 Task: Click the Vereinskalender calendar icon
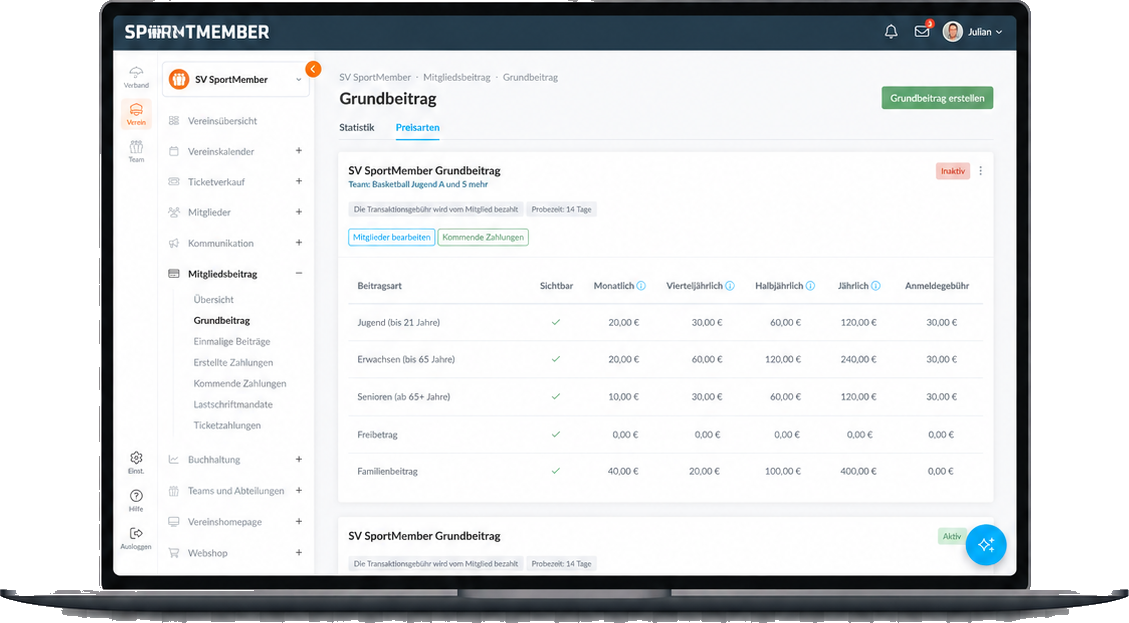tap(174, 151)
